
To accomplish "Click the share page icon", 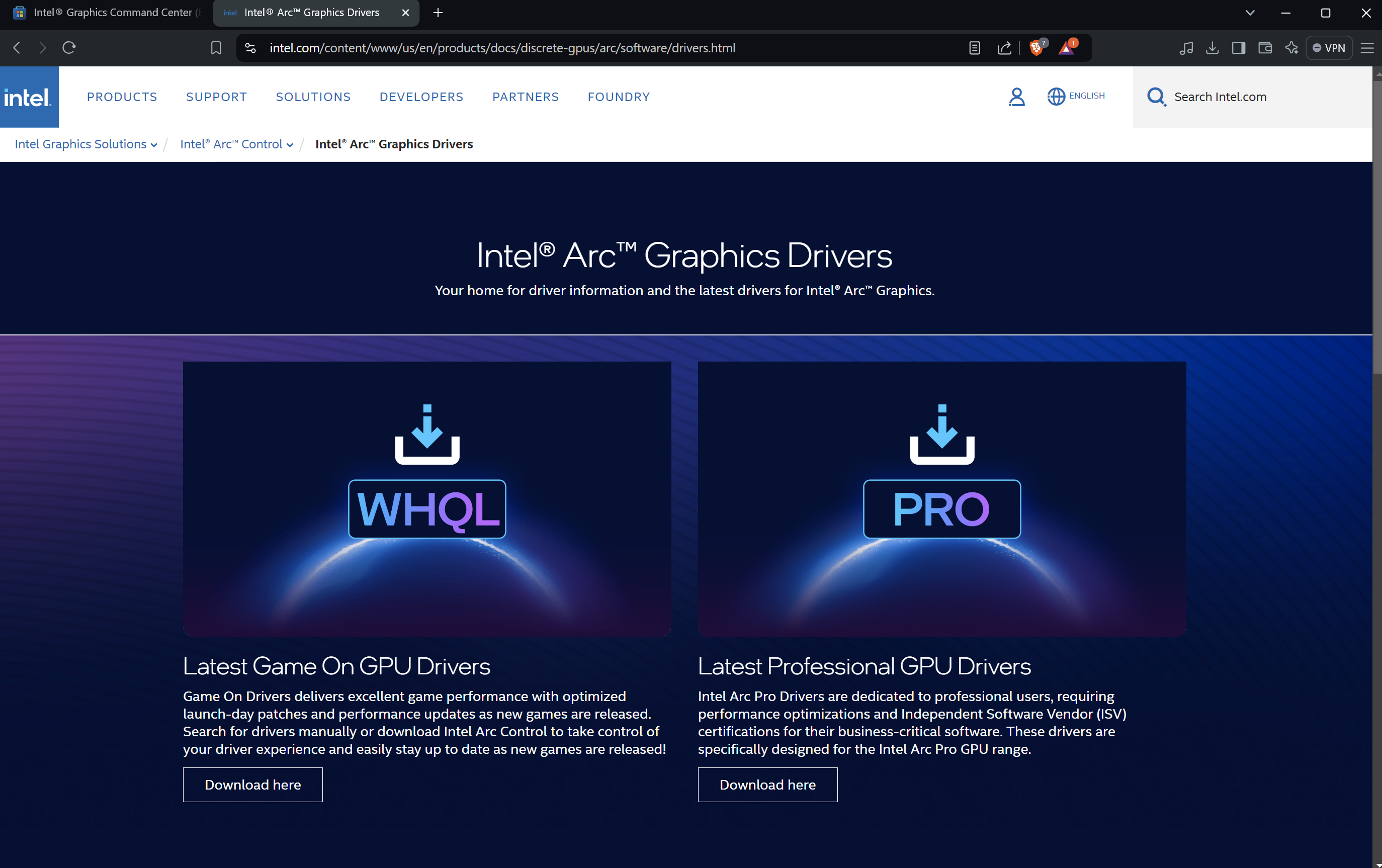I will pos(1004,48).
